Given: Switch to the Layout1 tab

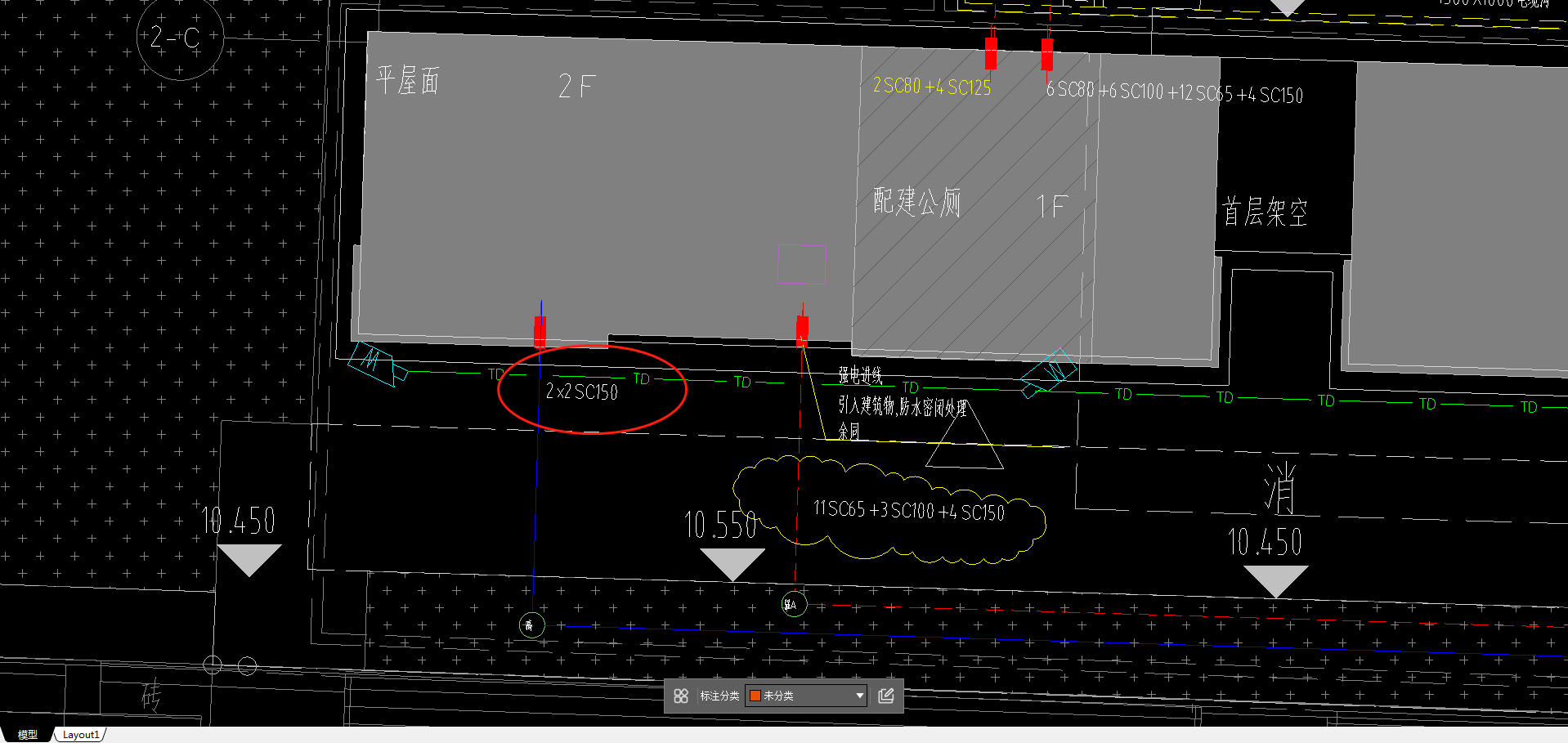Looking at the screenshot, I should 80,734.
